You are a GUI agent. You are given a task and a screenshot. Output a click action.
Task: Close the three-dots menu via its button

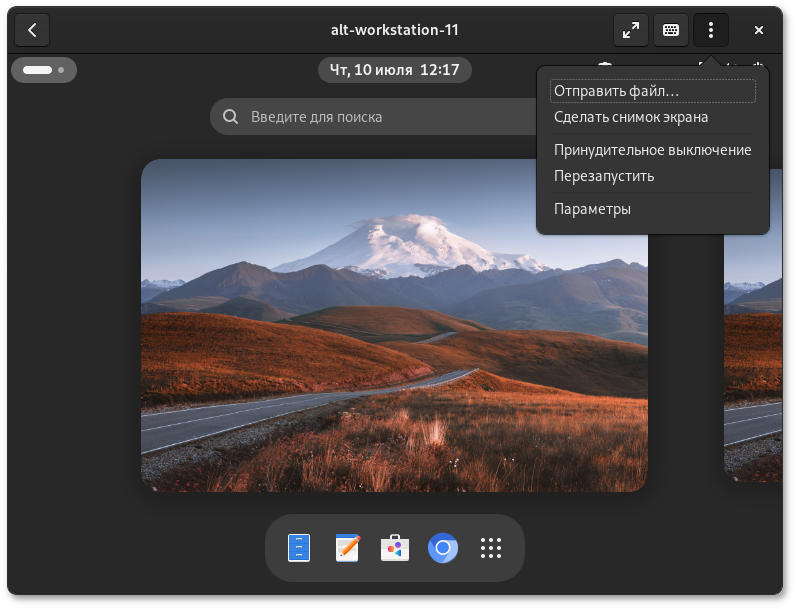(x=711, y=30)
